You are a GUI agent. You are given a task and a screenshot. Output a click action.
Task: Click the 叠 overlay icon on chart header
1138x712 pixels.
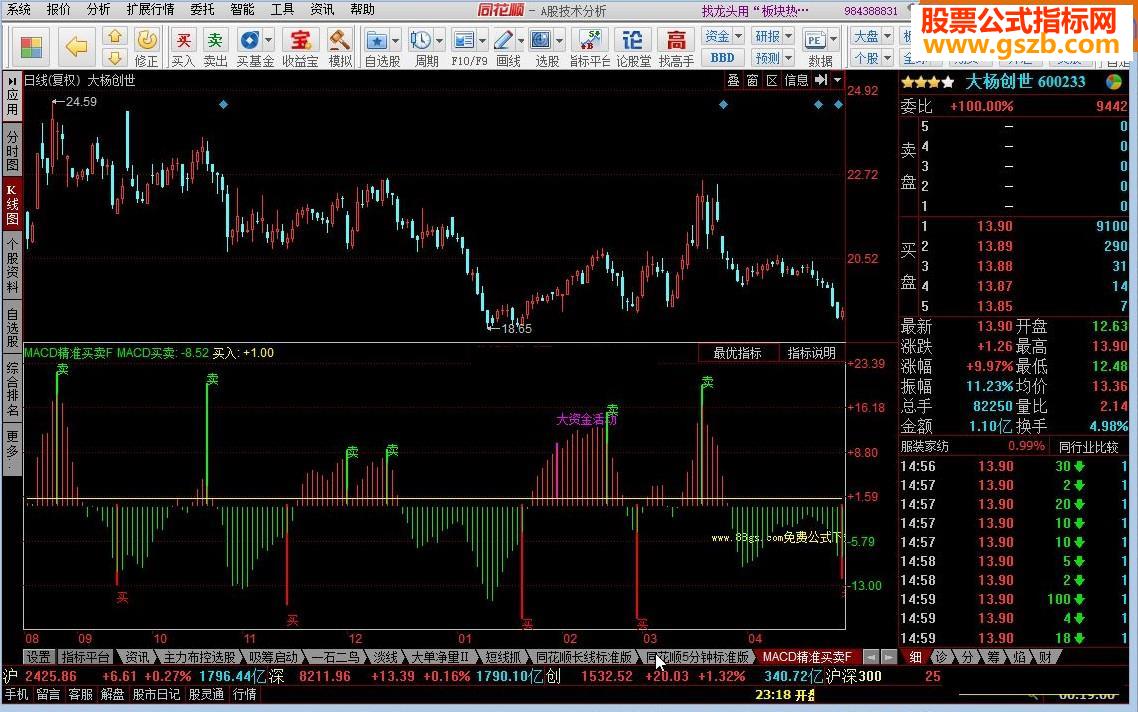click(x=734, y=81)
